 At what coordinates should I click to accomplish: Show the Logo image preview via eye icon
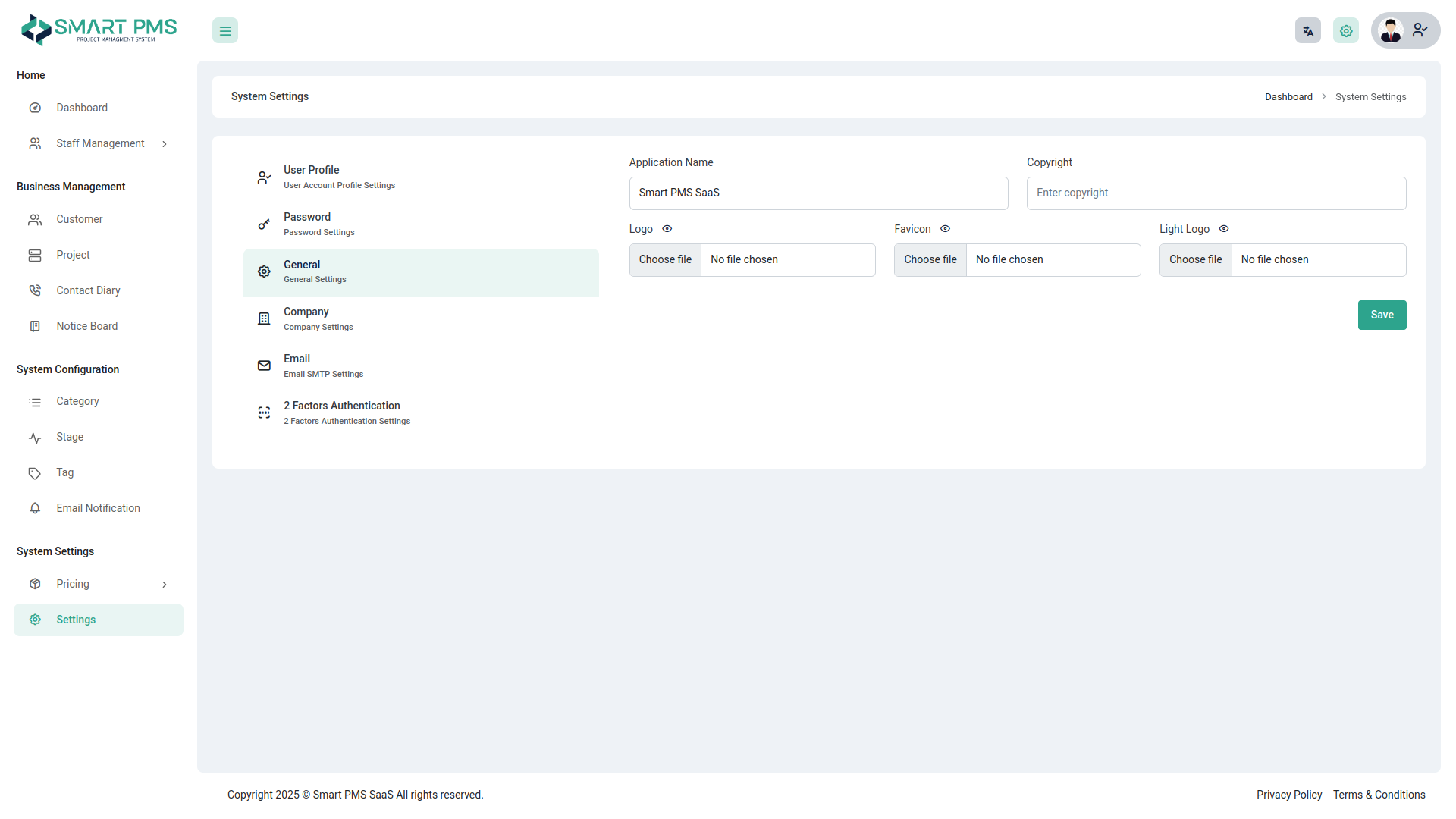pyautogui.click(x=667, y=228)
